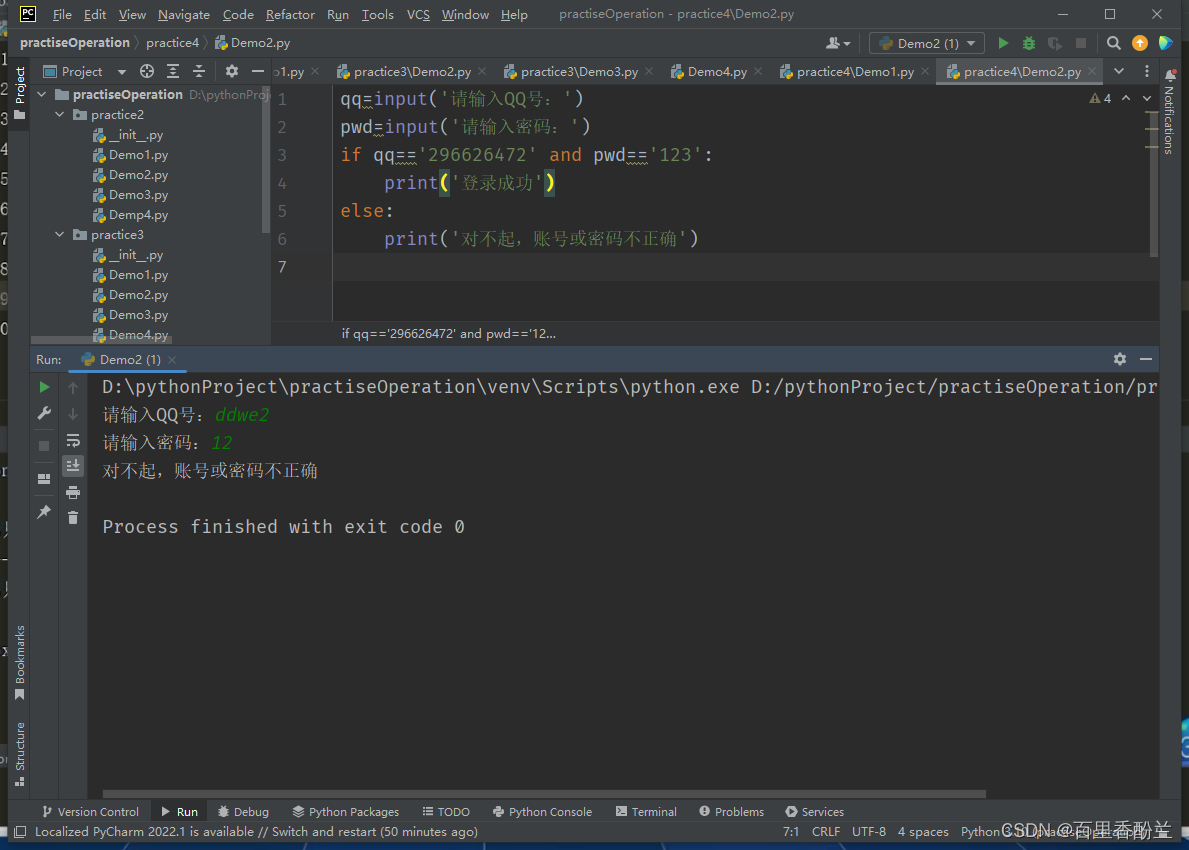Open the Demo2 (1) run configuration dropdown
1189x850 pixels.
click(x=927, y=43)
